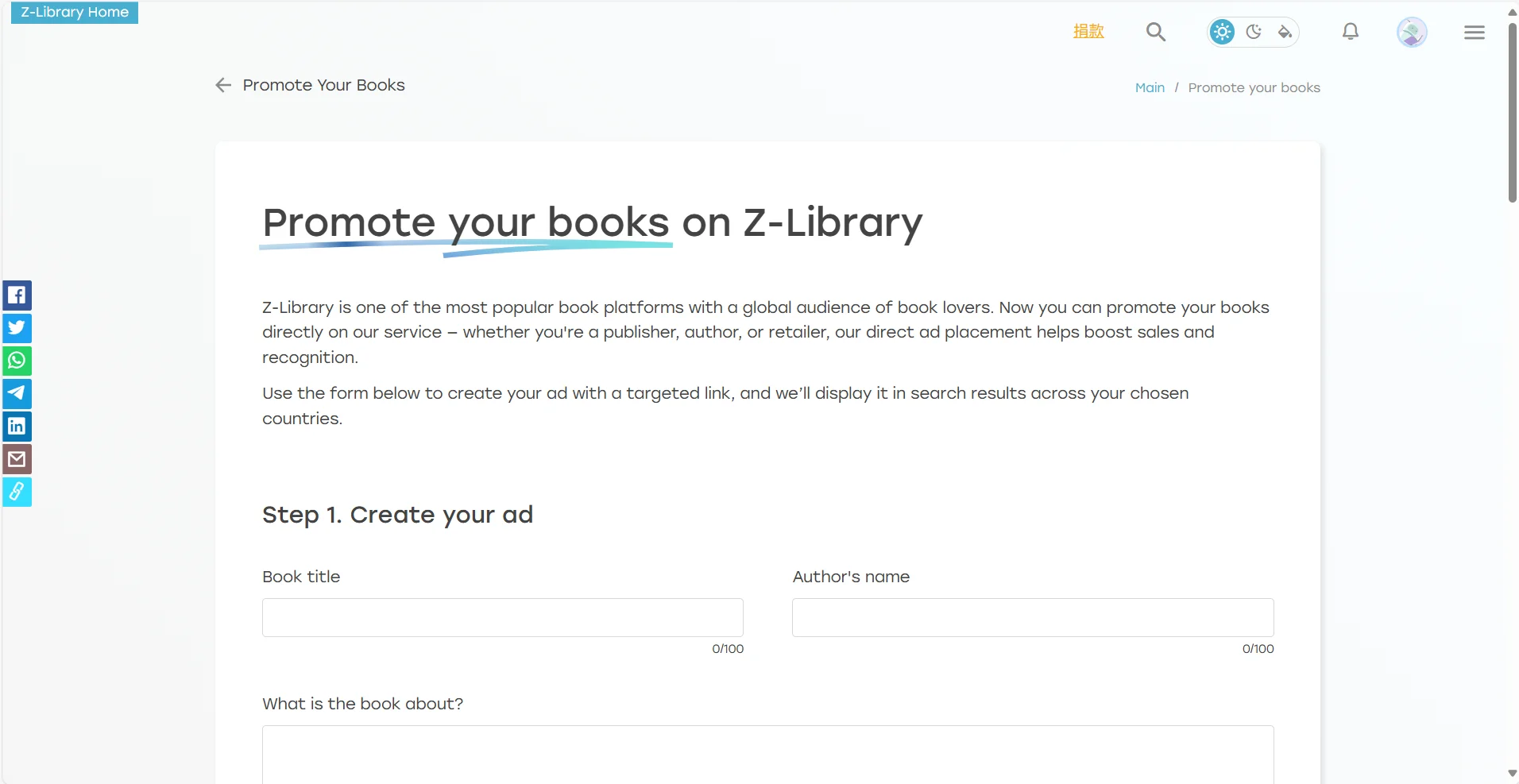This screenshot has height=784, width=1519.
Task: Click 'Step 1. Create your ad' heading
Action: 397,515
